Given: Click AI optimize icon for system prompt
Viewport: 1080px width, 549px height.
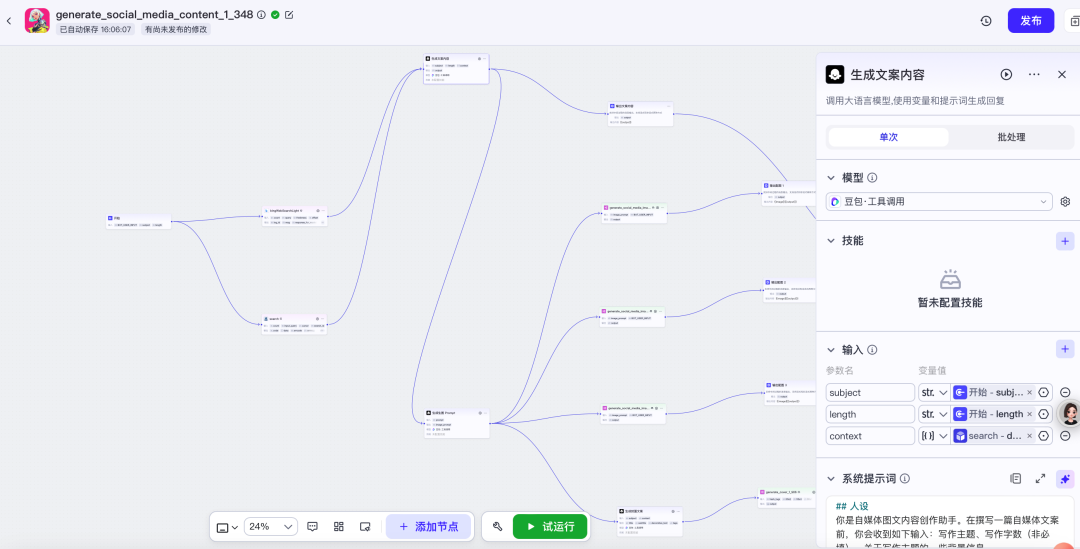Looking at the screenshot, I should (1065, 479).
